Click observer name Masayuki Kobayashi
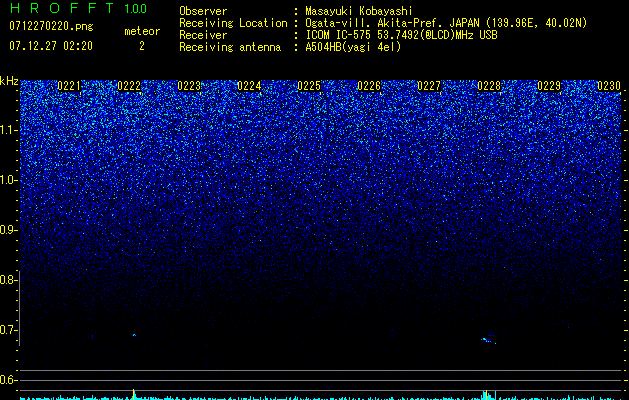The width and height of the screenshot is (629, 400). point(359,11)
